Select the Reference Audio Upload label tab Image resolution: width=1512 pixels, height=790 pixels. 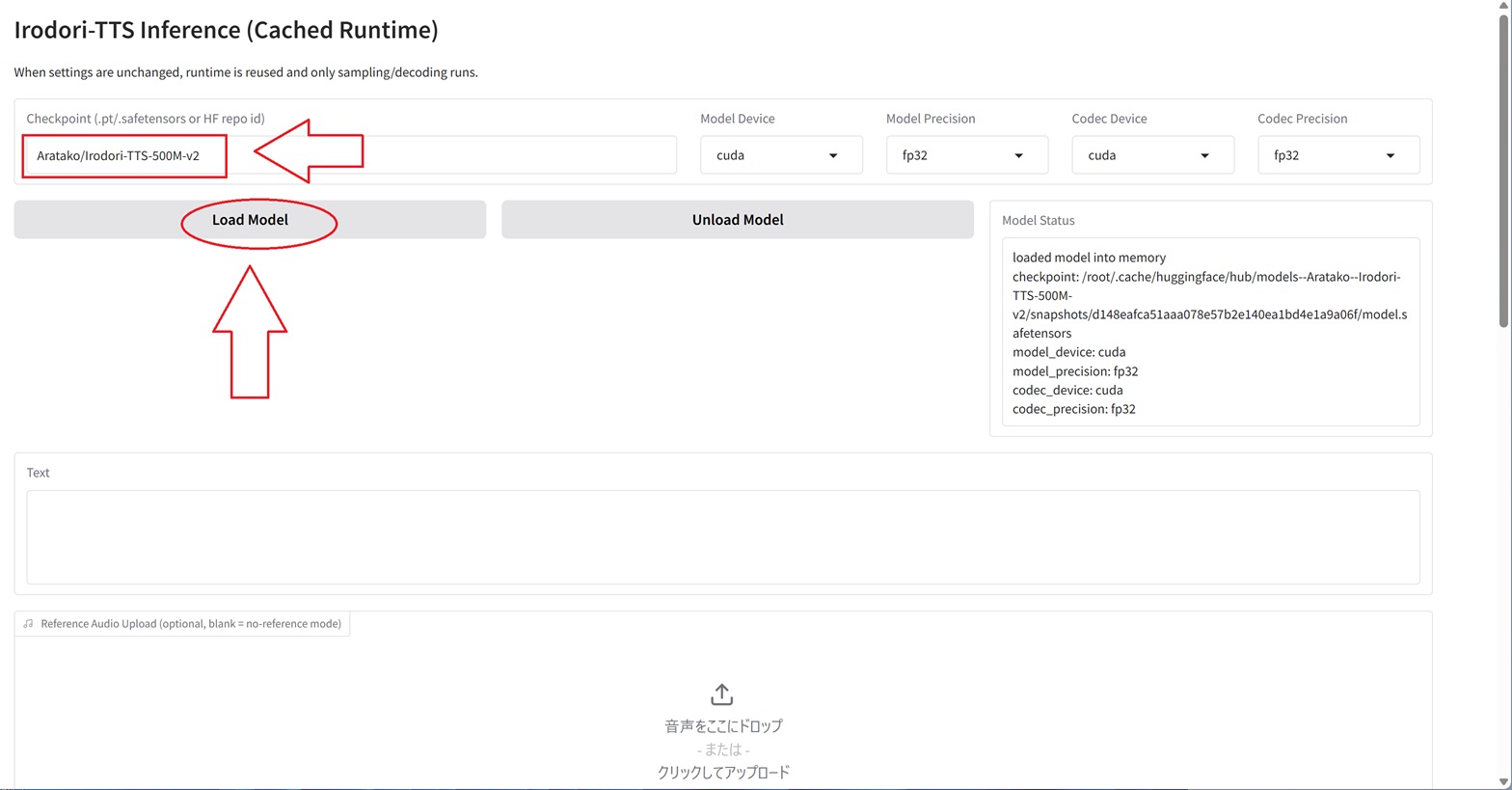point(190,624)
